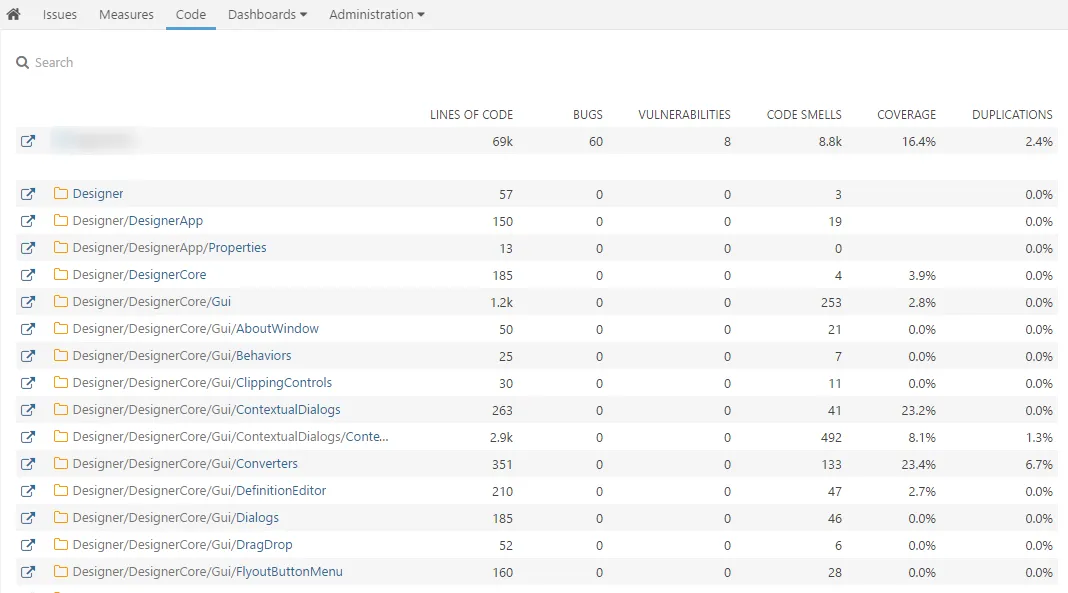
Task: Click folder icon beside Gui/Dialogs
Action: pos(61,517)
